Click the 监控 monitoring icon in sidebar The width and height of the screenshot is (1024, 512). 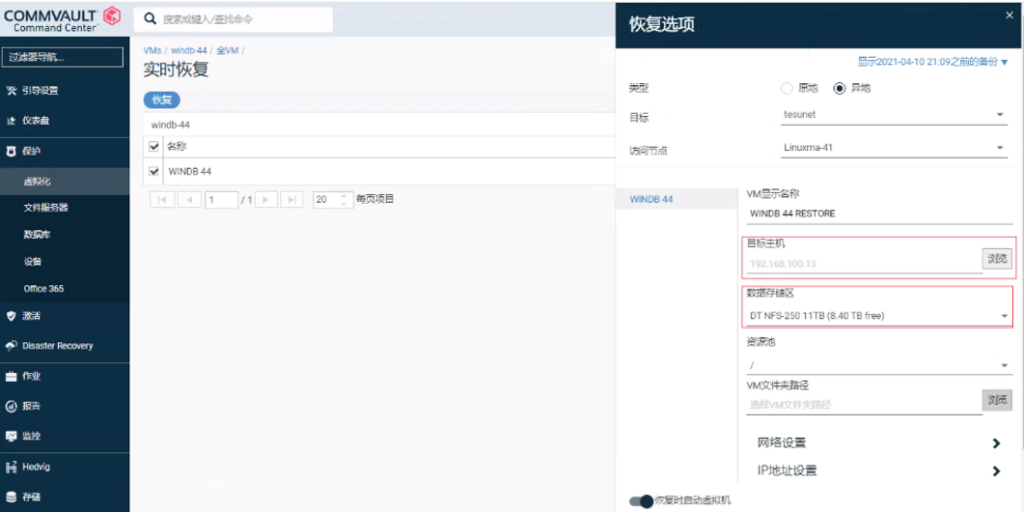11,436
